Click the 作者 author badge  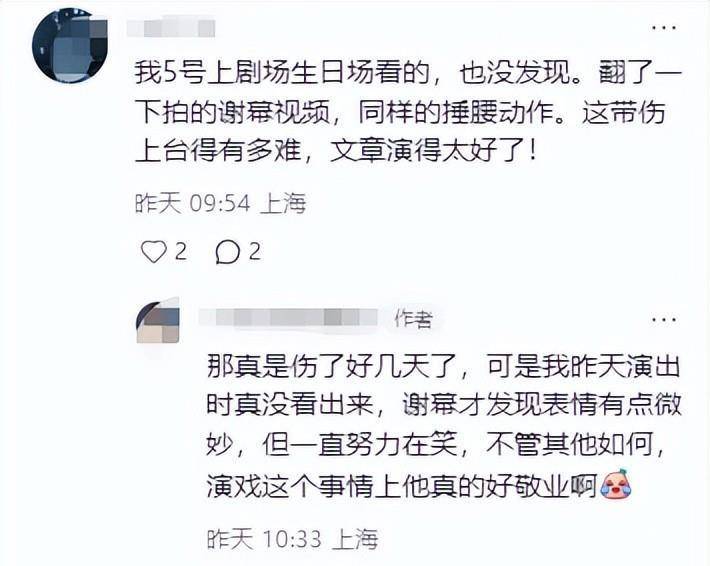[x=413, y=319]
